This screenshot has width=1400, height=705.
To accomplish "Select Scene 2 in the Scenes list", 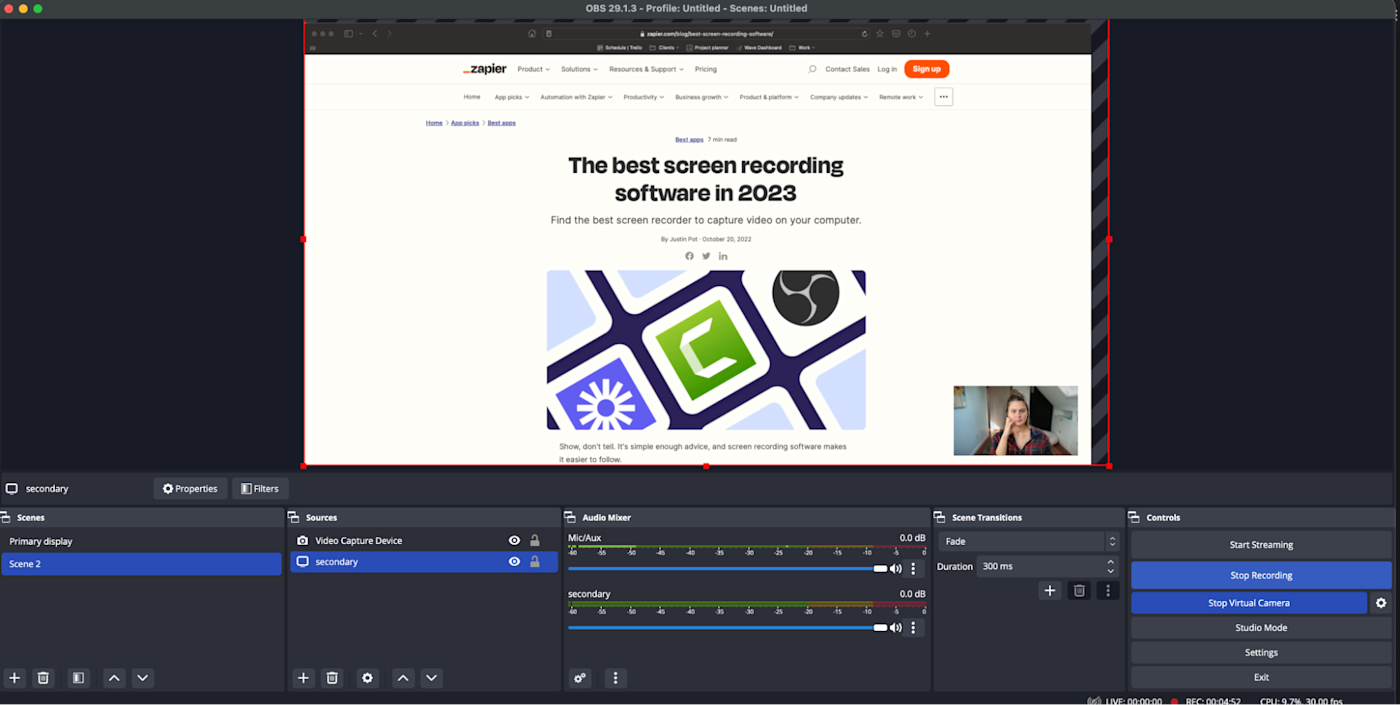I will (141, 564).
